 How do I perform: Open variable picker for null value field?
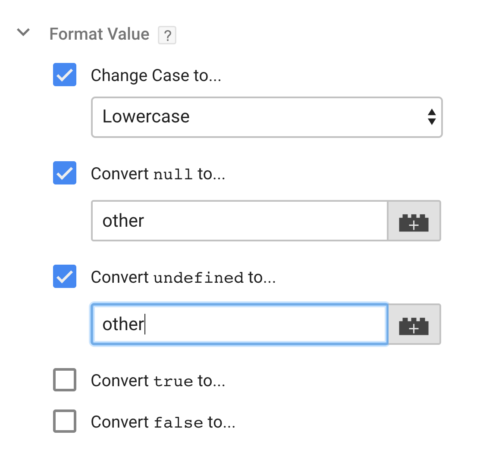pos(414,221)
